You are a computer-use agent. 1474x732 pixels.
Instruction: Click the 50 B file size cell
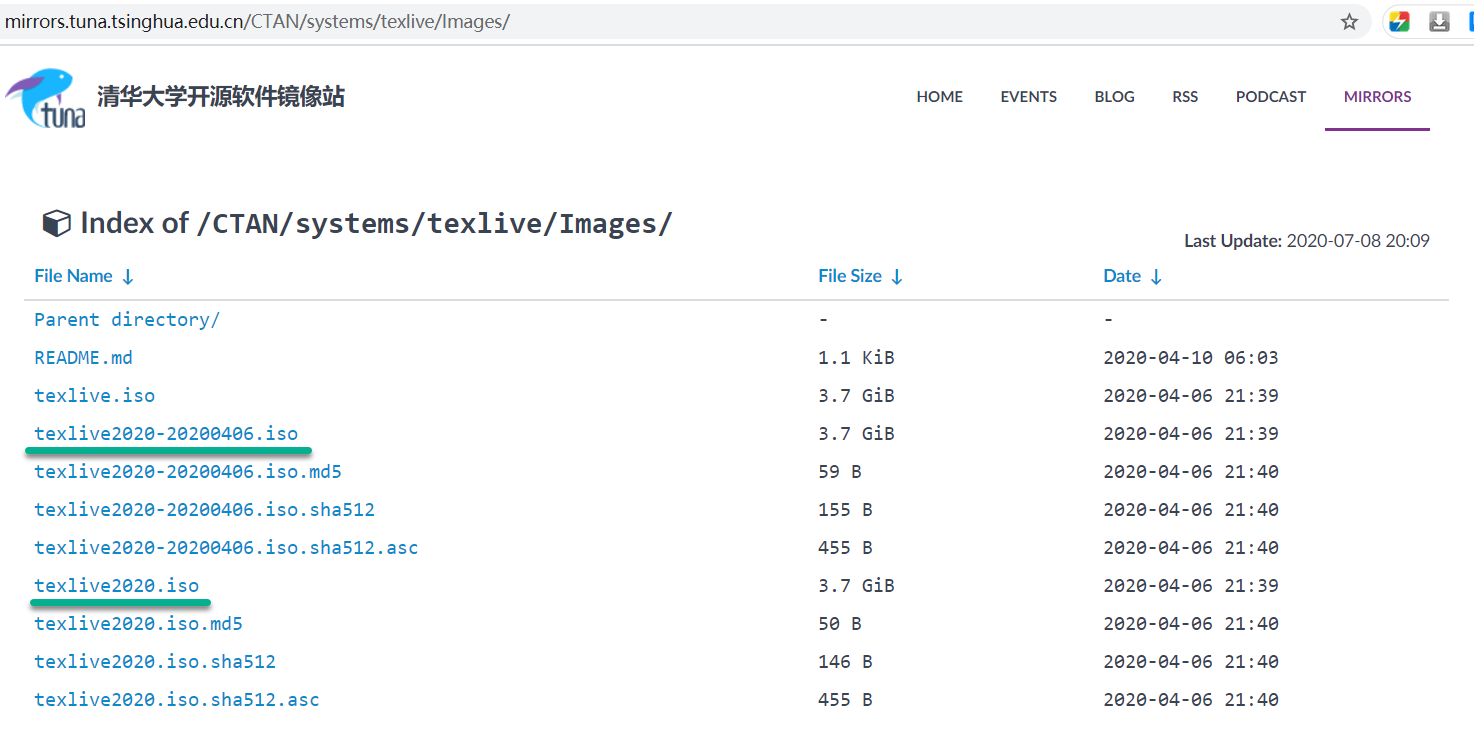(x=840, y=624)
